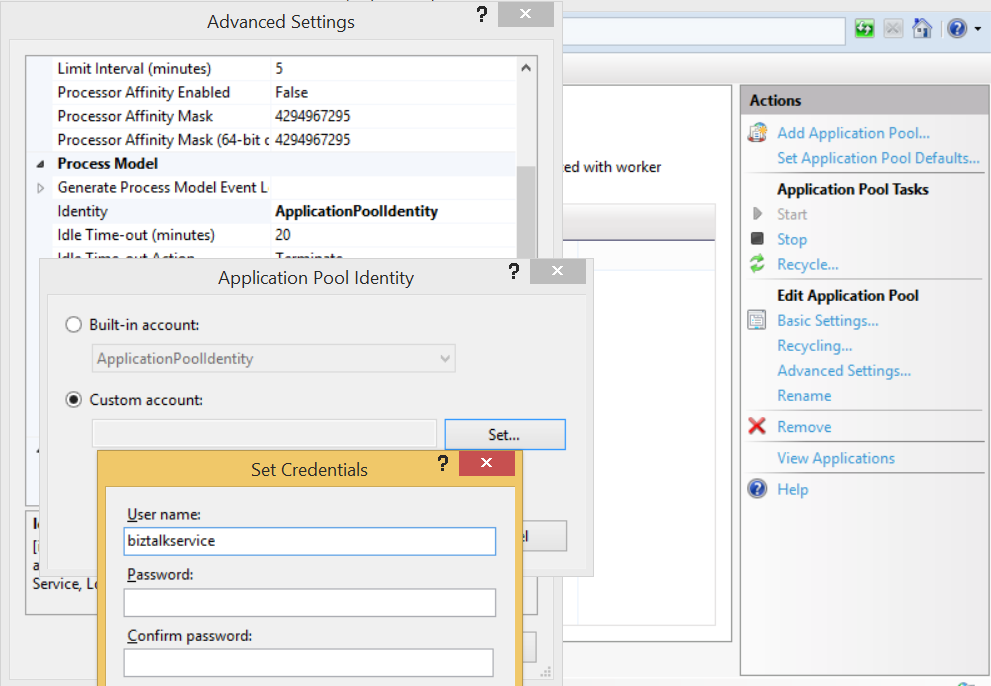Collapse the Process Model section
The image size is (991, 686).
40,164
